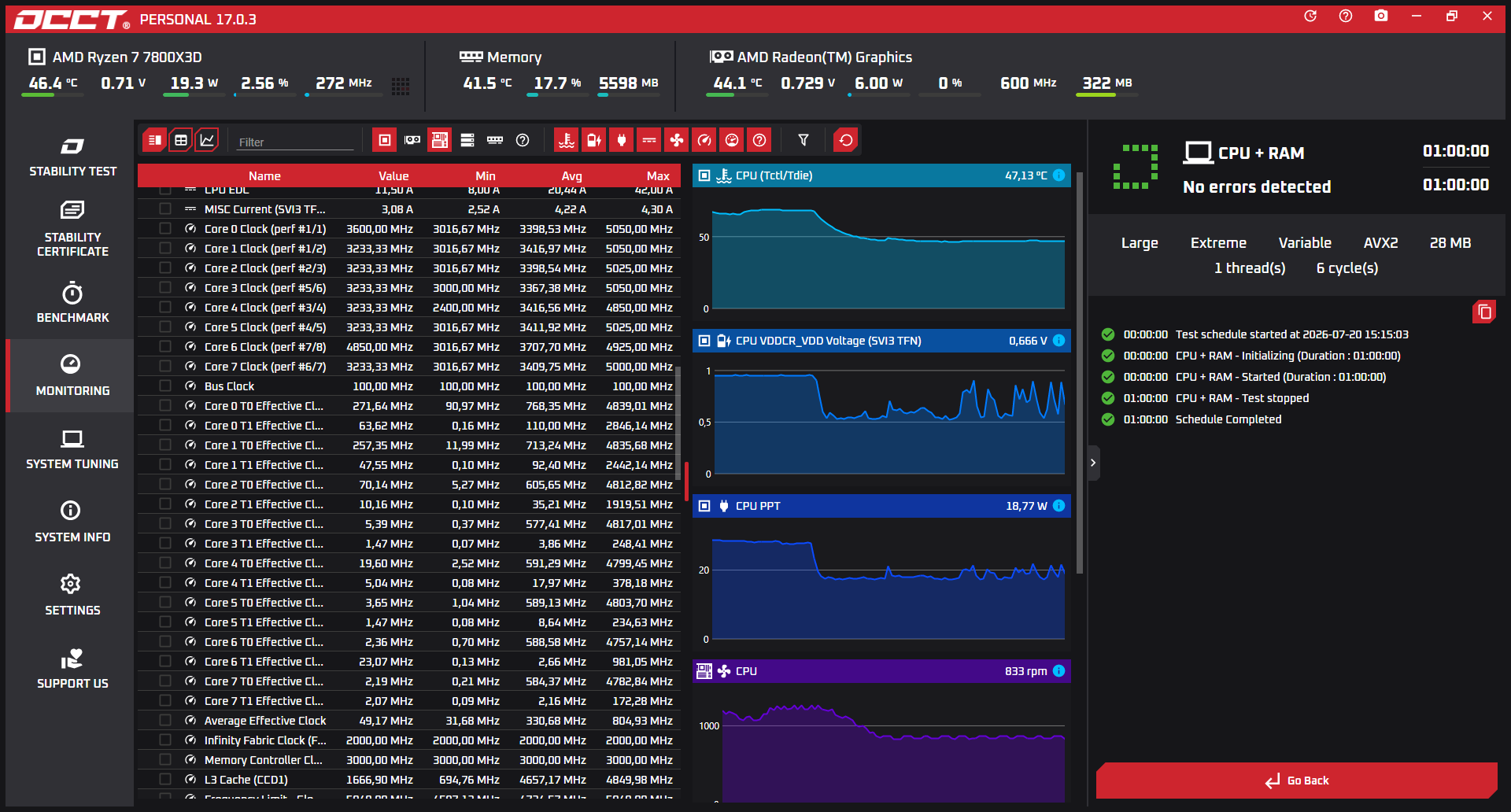
Task: Check the Memory Controller Clock checkbox
Action: point(165,760)
